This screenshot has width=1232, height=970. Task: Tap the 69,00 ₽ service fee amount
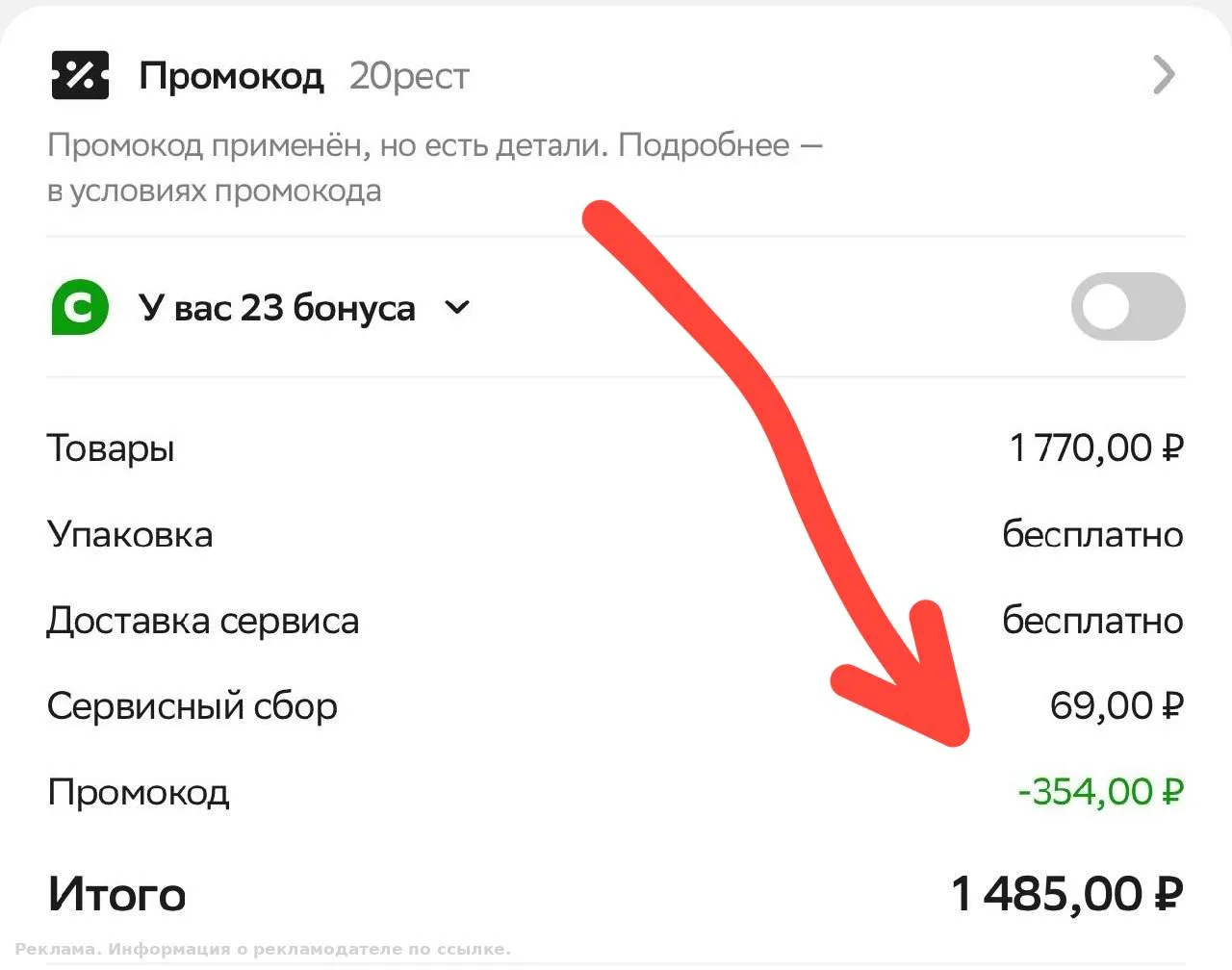tap(1116, 706)
